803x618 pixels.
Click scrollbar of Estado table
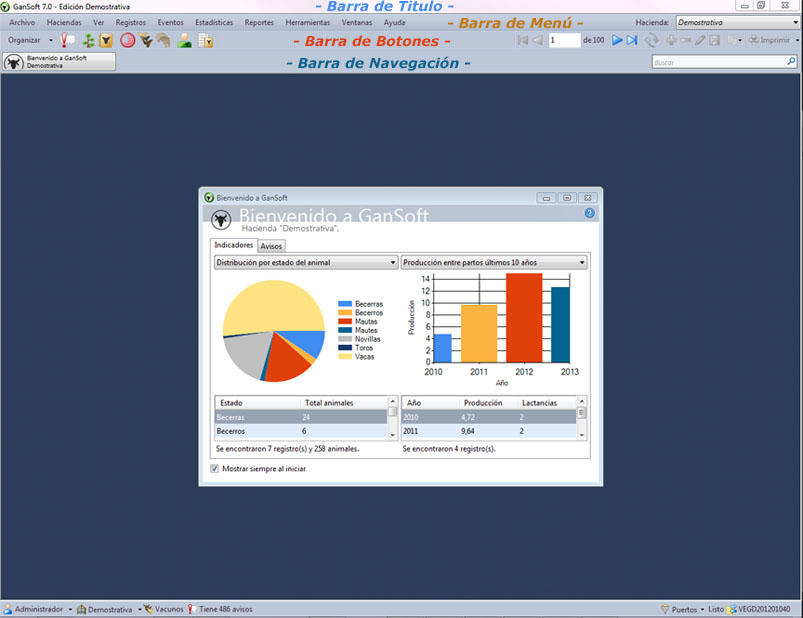click(x=393, y=417)
